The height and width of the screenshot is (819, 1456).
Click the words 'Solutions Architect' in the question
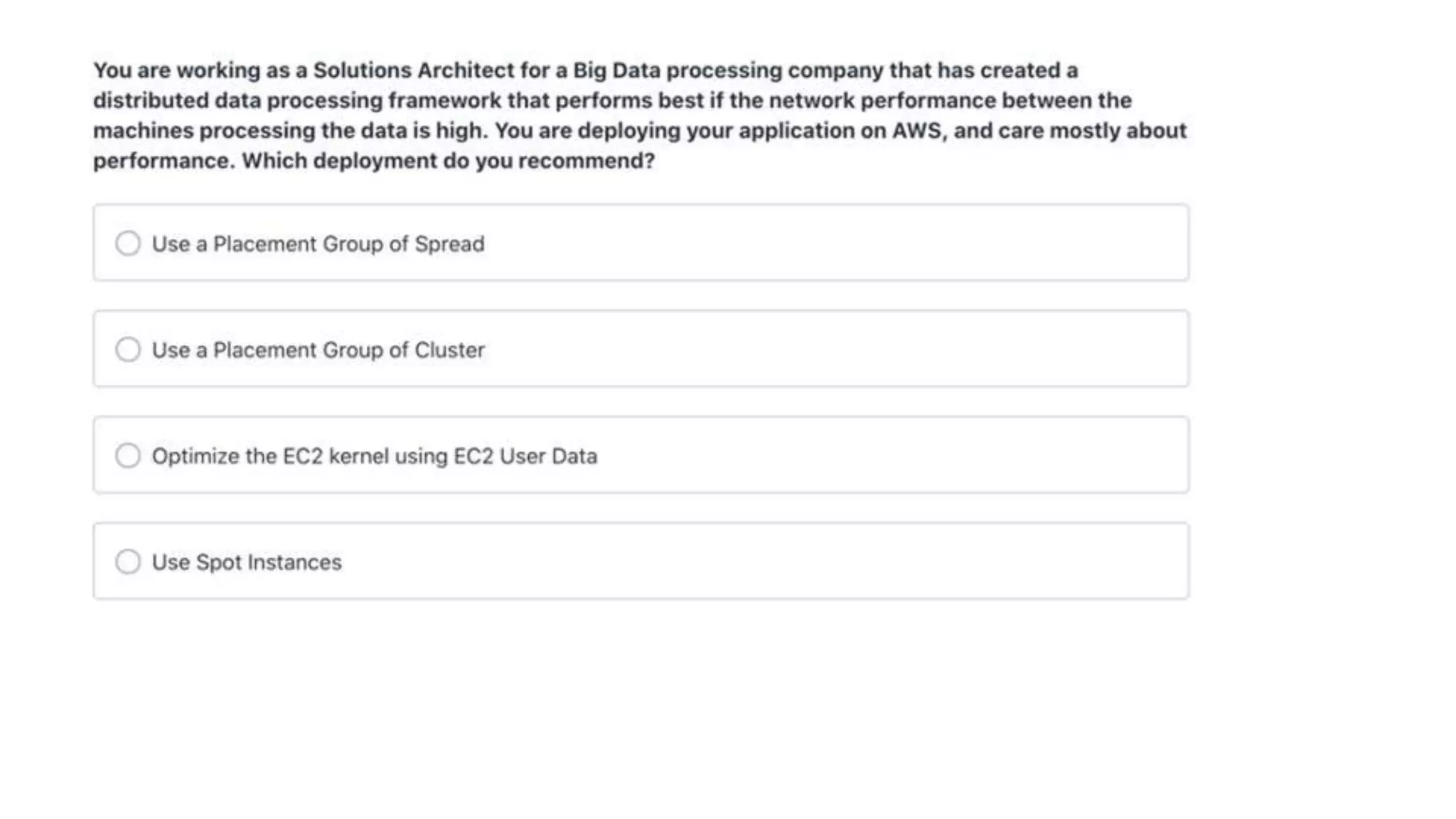[x=413, y=70]
